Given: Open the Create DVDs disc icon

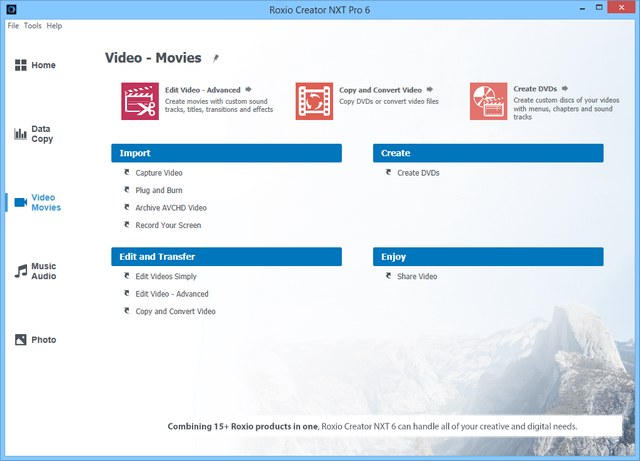Looking at the screenshot, I should coord(489,101).
